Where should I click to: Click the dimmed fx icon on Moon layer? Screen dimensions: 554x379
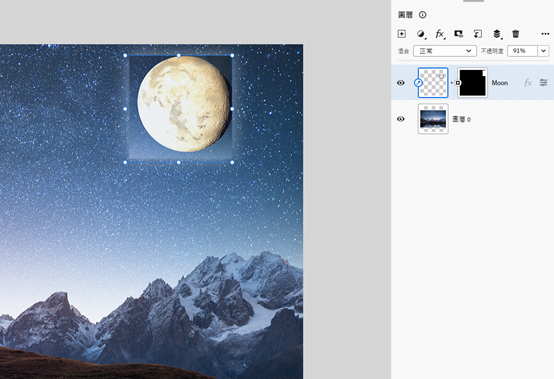528,83
